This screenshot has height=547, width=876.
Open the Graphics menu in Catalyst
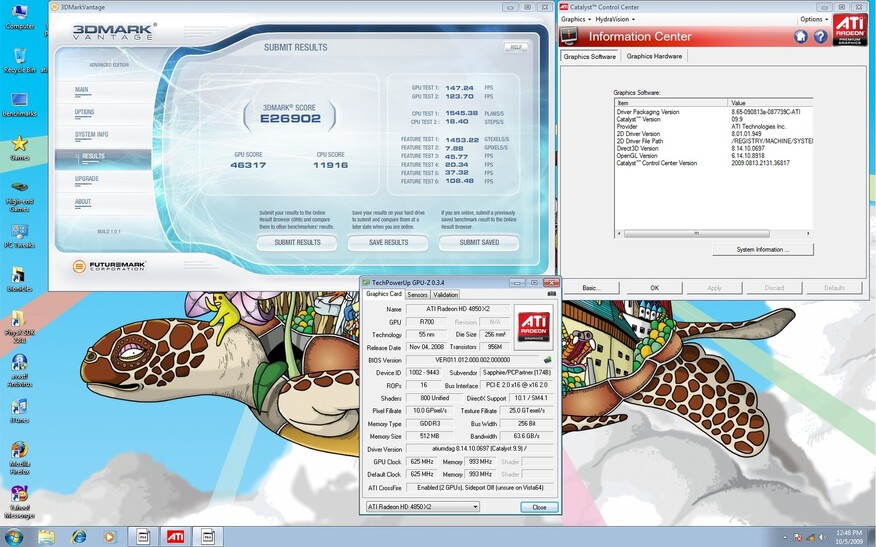(575, 19)
